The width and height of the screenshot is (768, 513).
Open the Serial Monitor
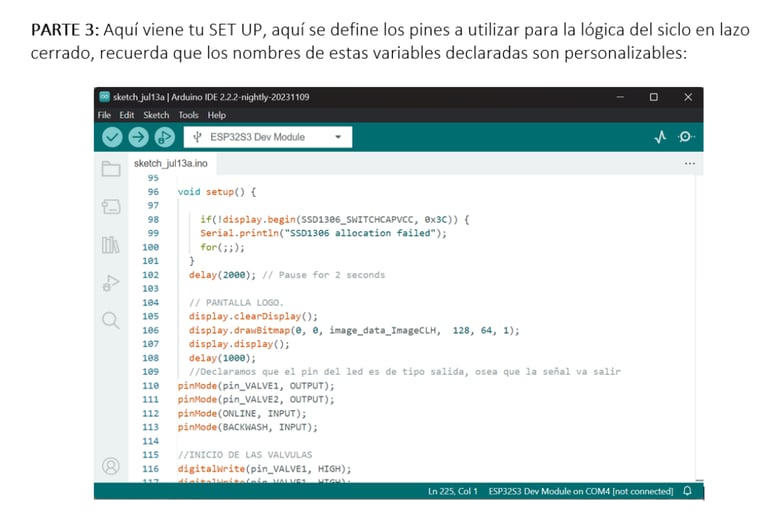coord(686,137)
